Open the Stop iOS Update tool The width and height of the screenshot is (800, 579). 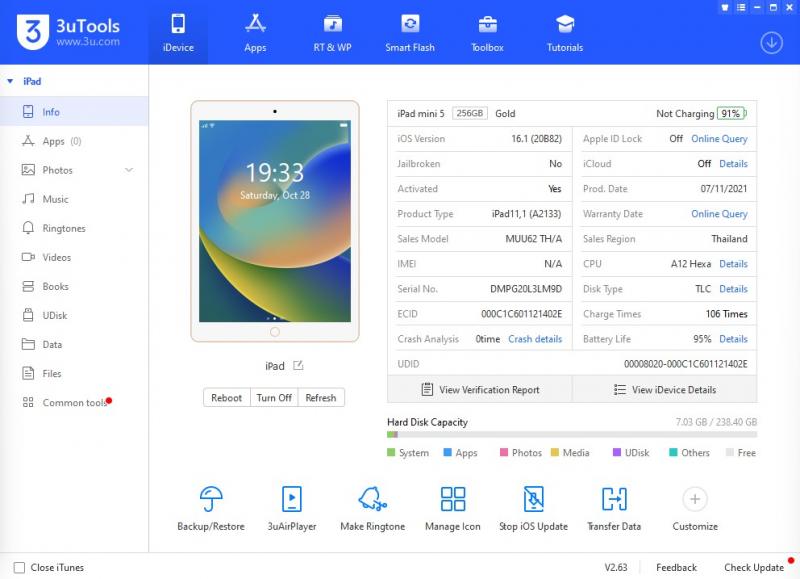point(533,508)
